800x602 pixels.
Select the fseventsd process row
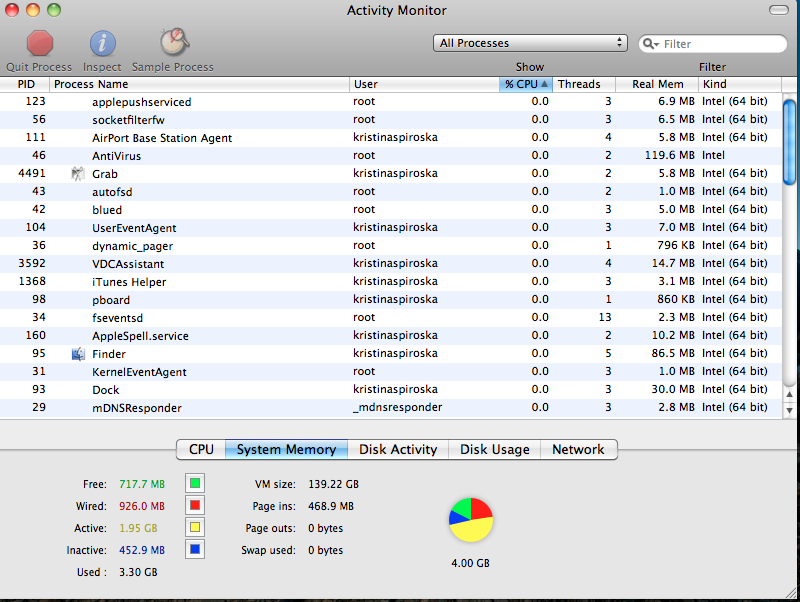point(391,318)
